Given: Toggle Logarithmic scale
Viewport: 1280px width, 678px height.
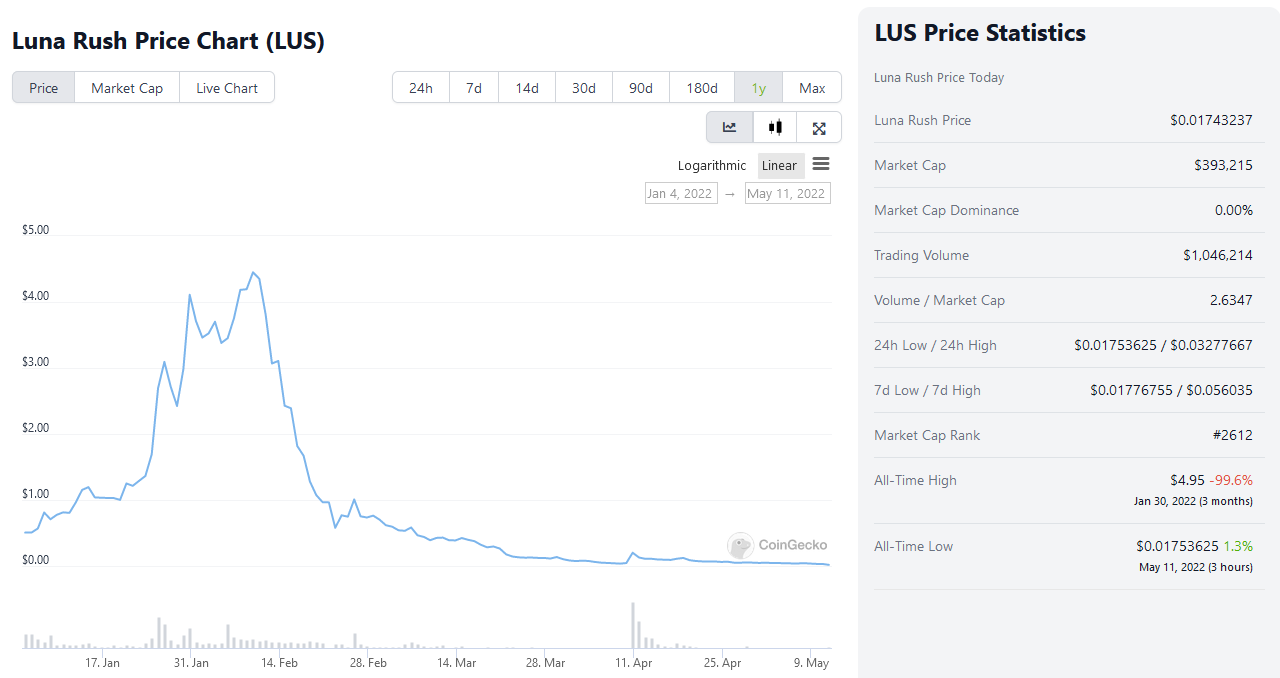Looking at the screenshot, I should (711, 166).
